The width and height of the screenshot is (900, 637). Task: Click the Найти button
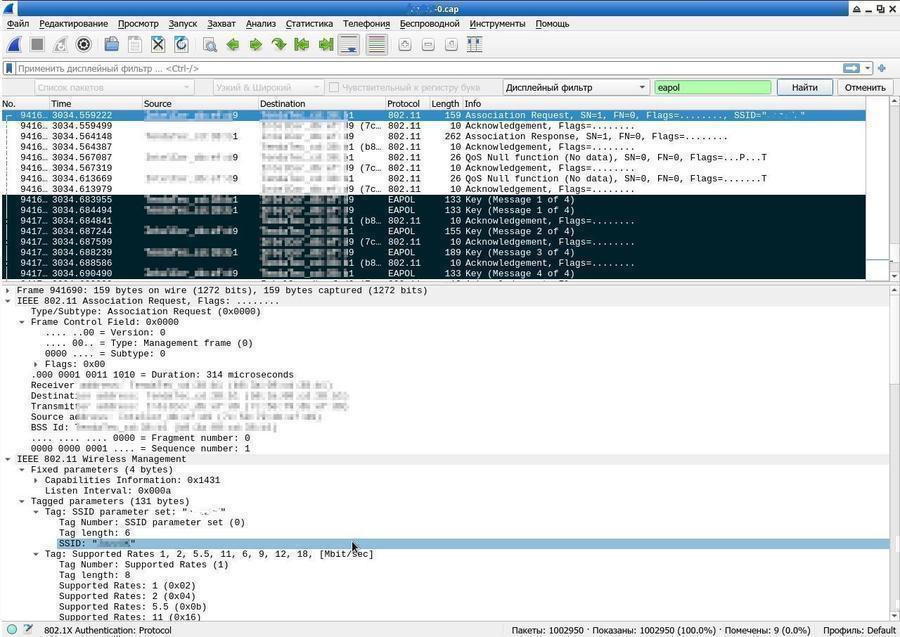(804, 87)
